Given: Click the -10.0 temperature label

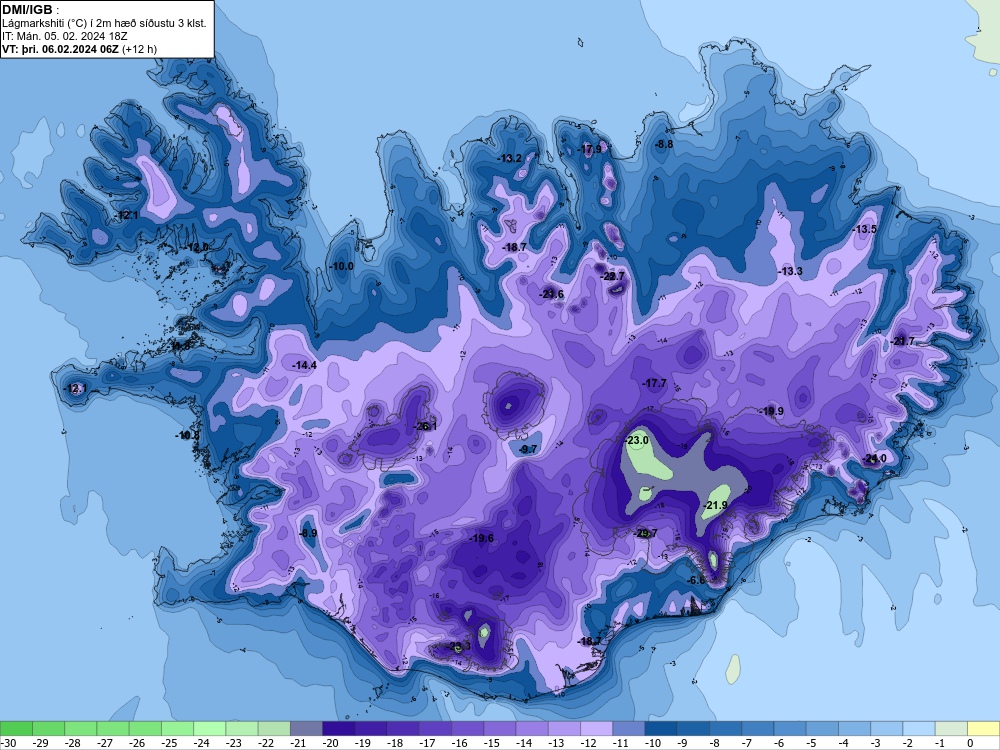Looking at the screenshot, I should pos(341,266).
